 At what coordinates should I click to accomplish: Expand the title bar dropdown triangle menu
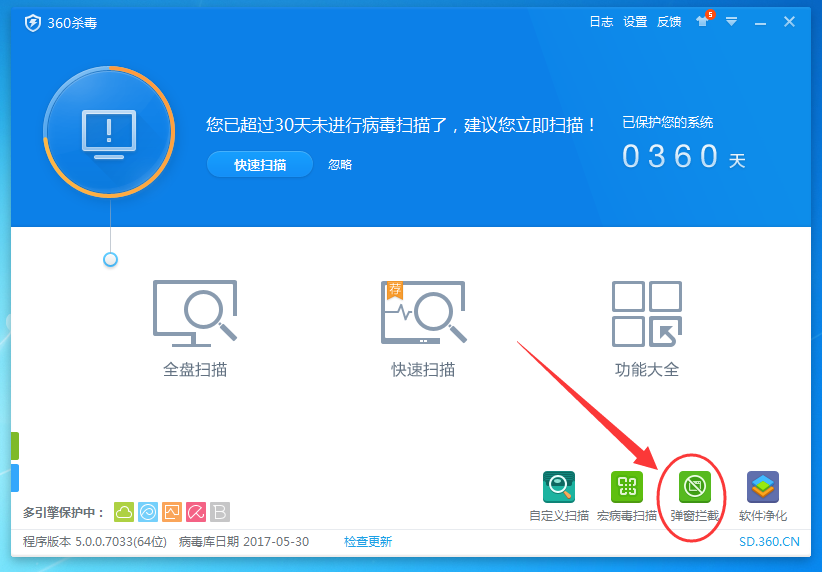coord(731,21)
